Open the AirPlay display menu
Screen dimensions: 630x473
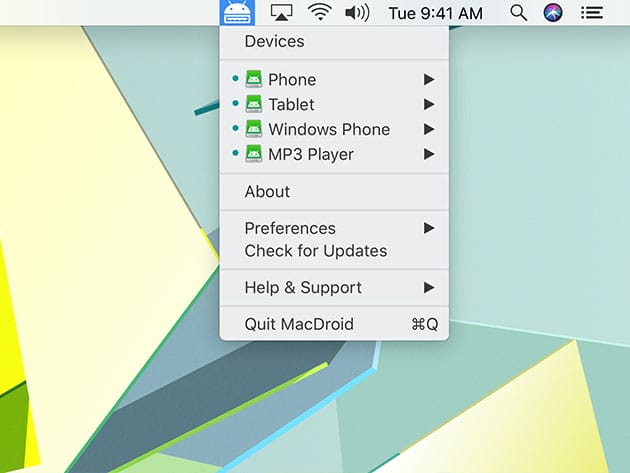282,13
